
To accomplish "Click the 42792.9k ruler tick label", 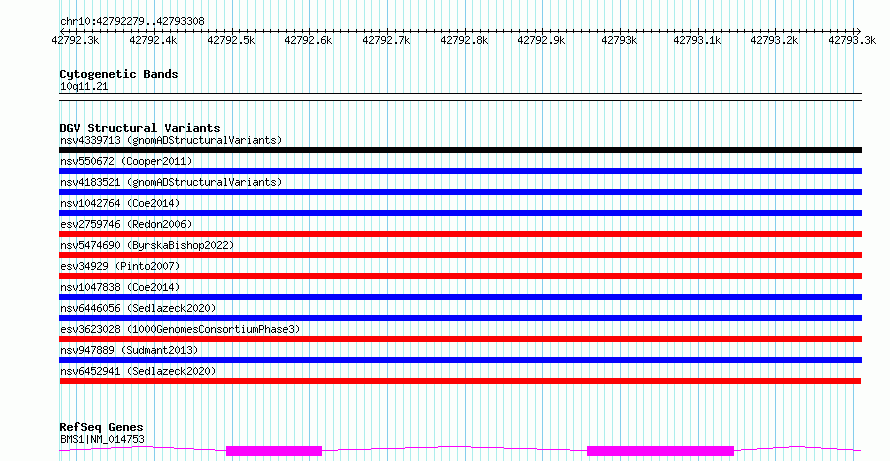I will [x=541, y=40].
